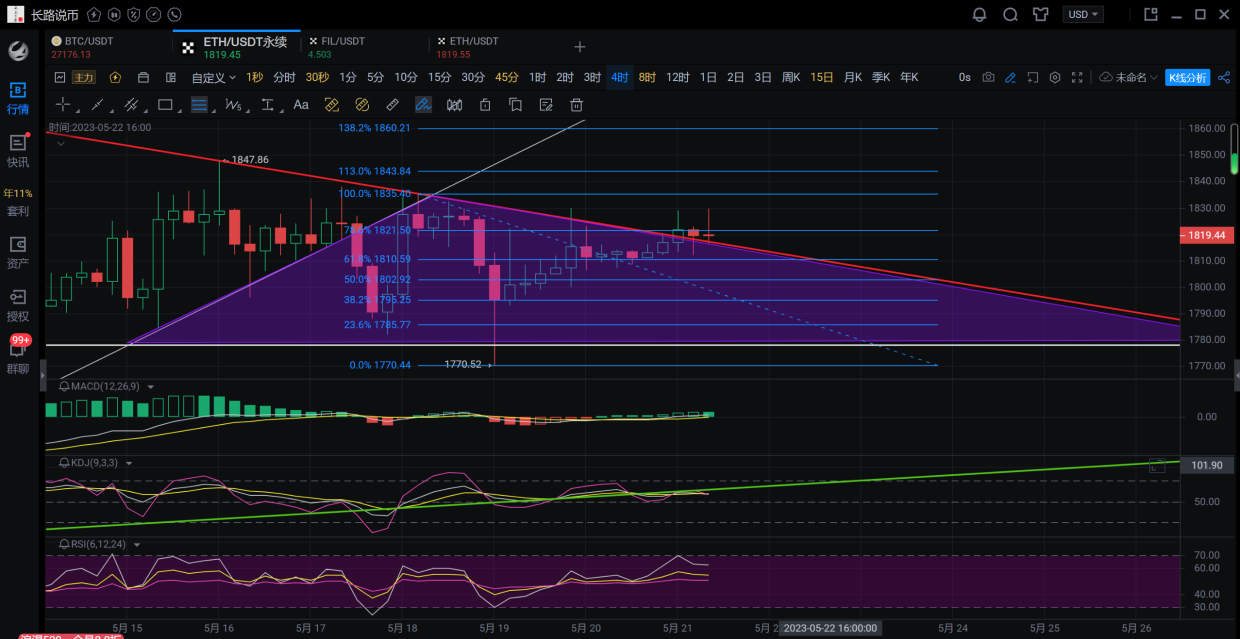1240x639 pixels.
Task: Select the Elliott wave W5 tool
Action: [x=234, y=104]
